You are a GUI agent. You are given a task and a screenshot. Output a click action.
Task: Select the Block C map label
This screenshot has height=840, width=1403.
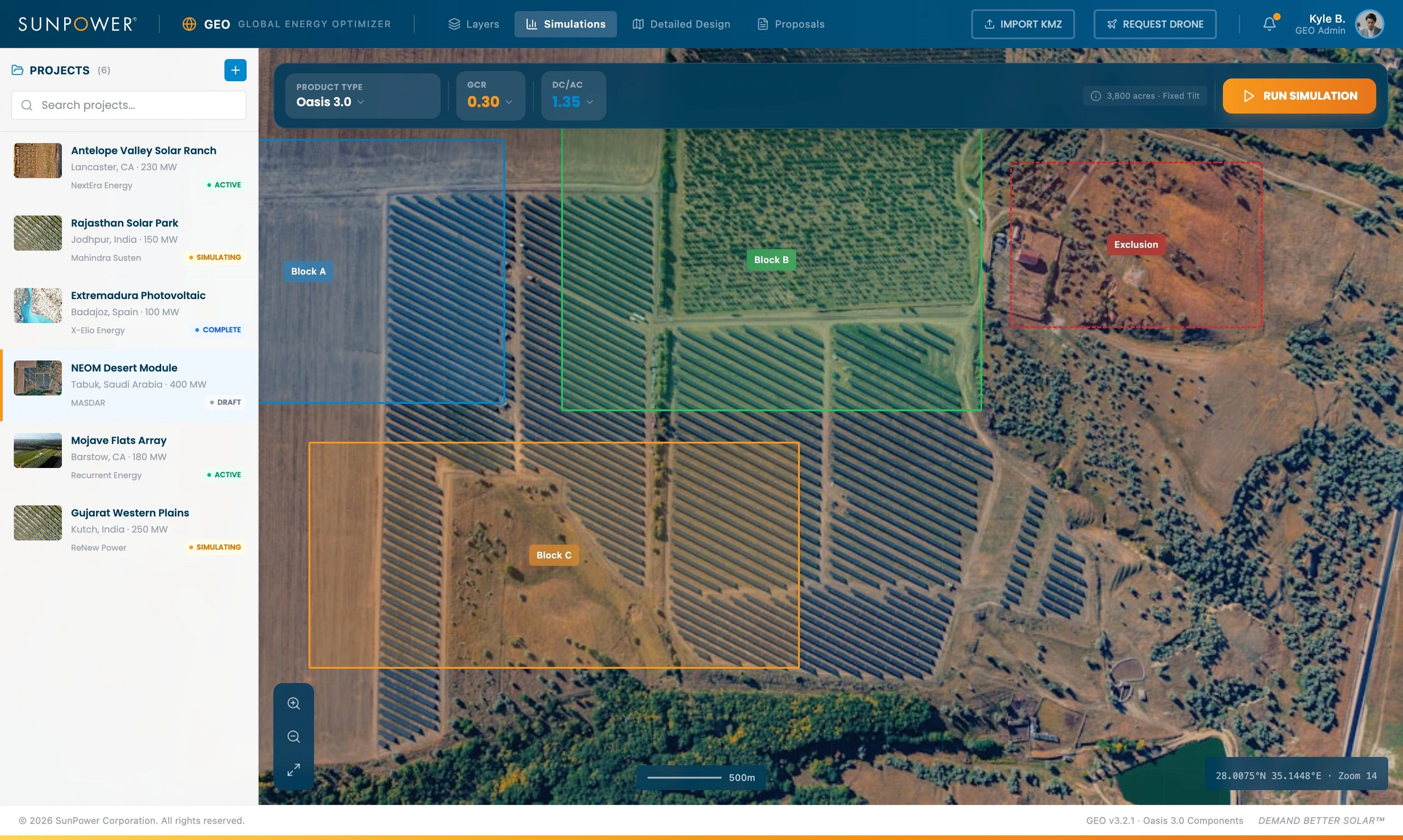click(554, 555)
